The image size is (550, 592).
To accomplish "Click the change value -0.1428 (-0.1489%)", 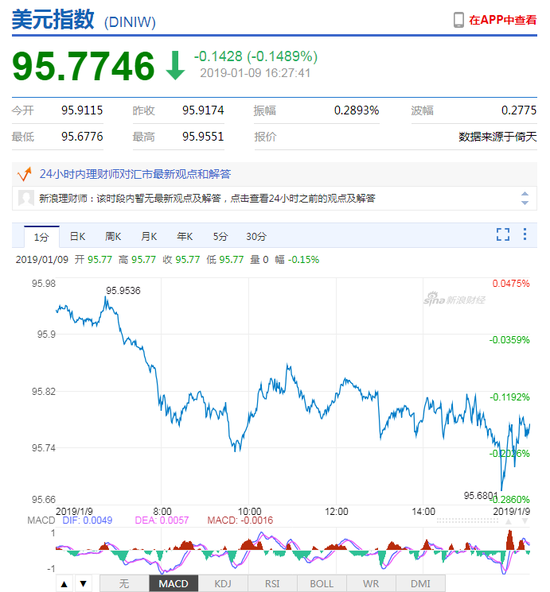I will pos(256,57).
